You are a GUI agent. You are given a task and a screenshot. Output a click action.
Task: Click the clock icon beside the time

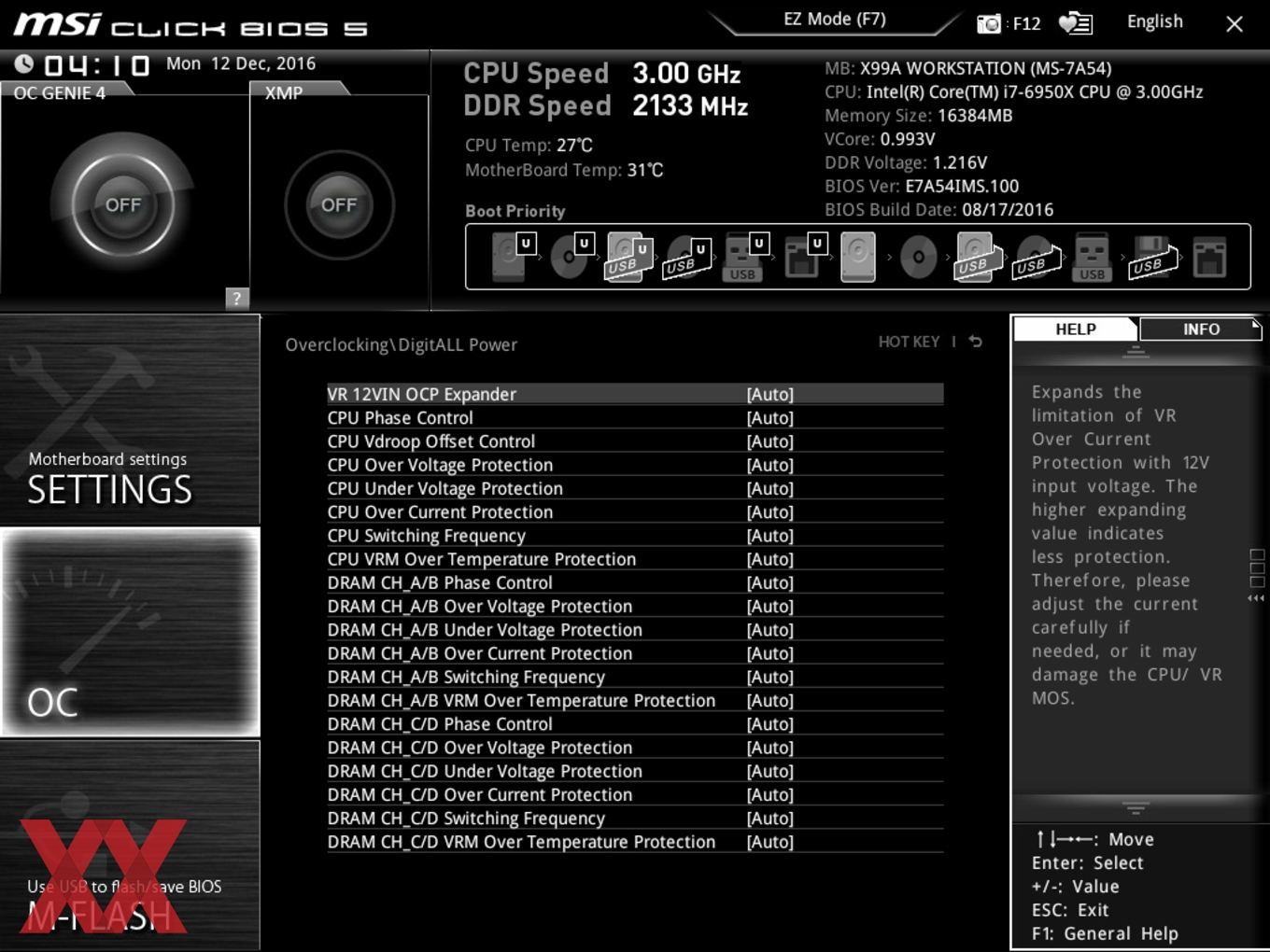[24, 63]
